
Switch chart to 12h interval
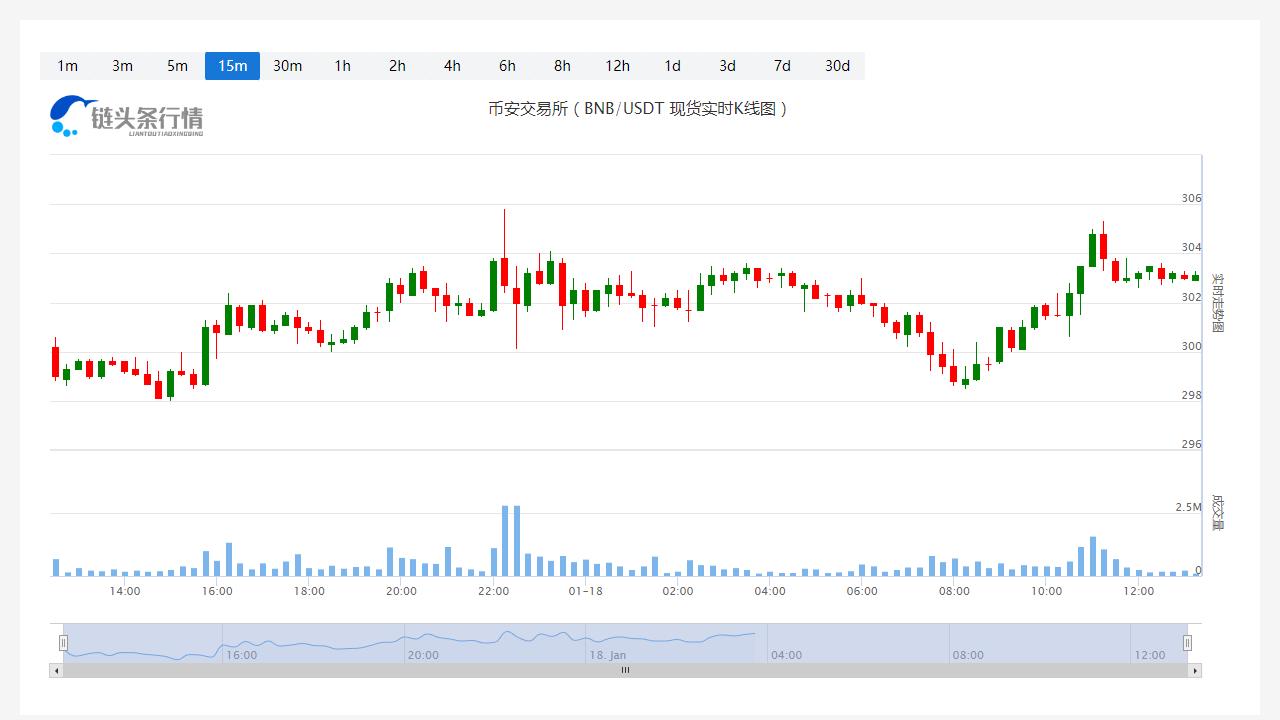(617, 66)
